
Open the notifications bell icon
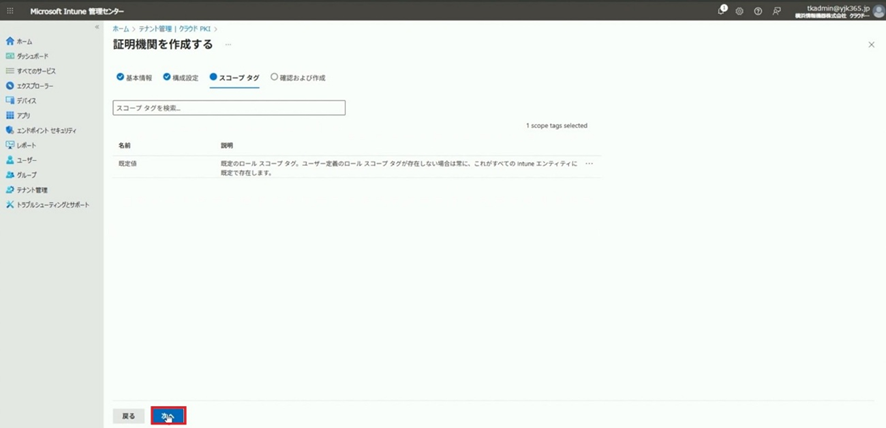point(722,10)
